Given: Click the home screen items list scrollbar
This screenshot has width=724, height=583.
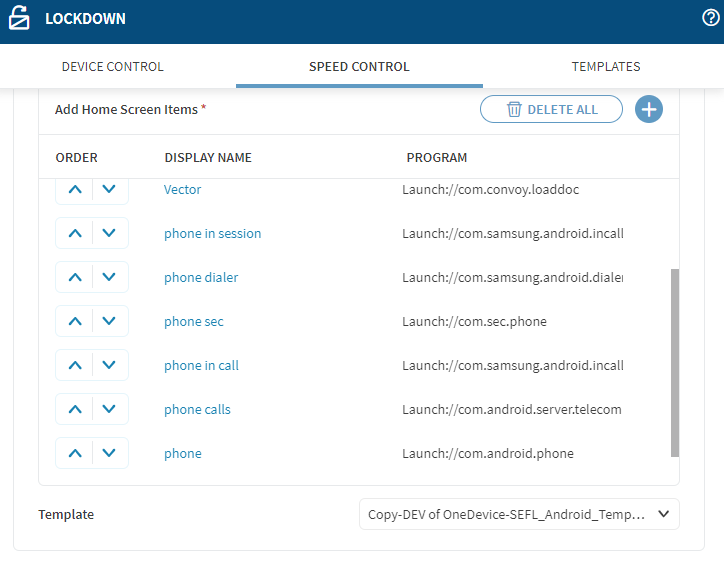Looking at the screenshot, I should pyautogui.click(x=675, y=360).
